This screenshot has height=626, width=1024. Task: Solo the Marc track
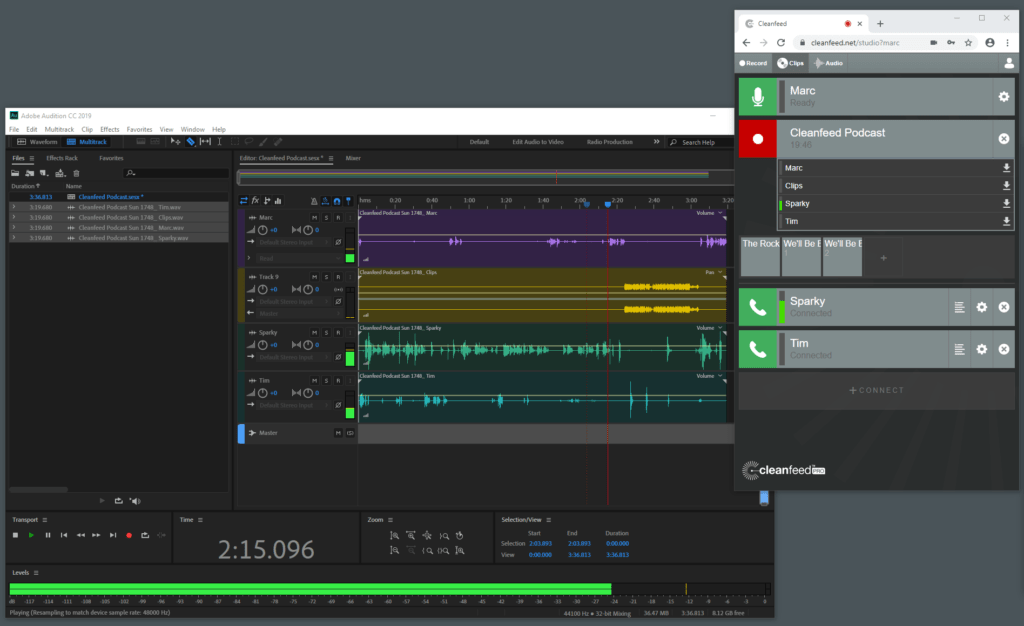point(325,217)
